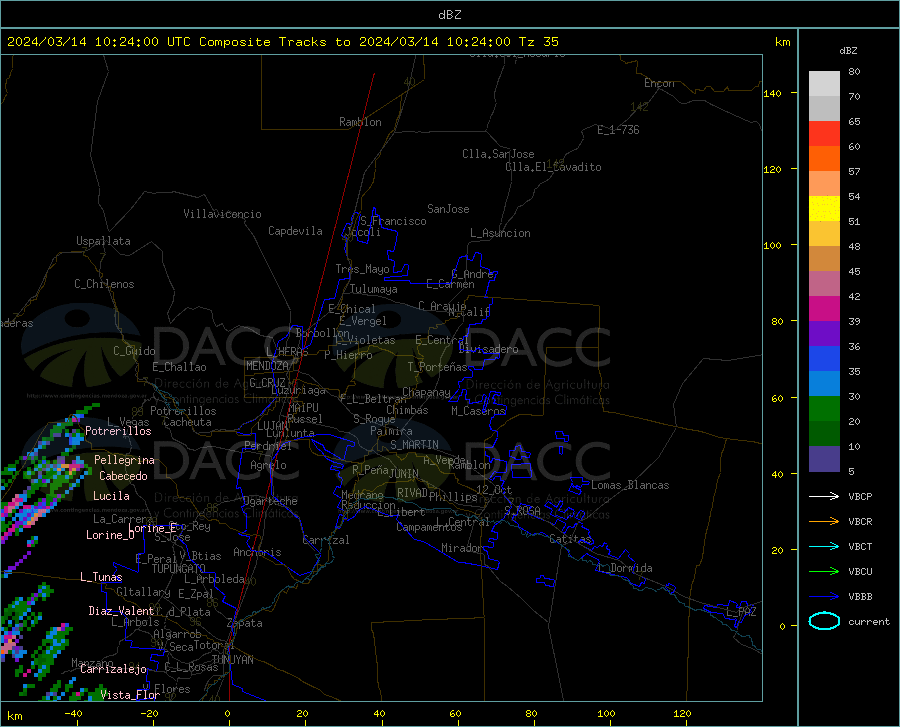Viewport: 900px width, 727px height.
Task: Click the Vista_Flor station label
Action: pos(130,695)
